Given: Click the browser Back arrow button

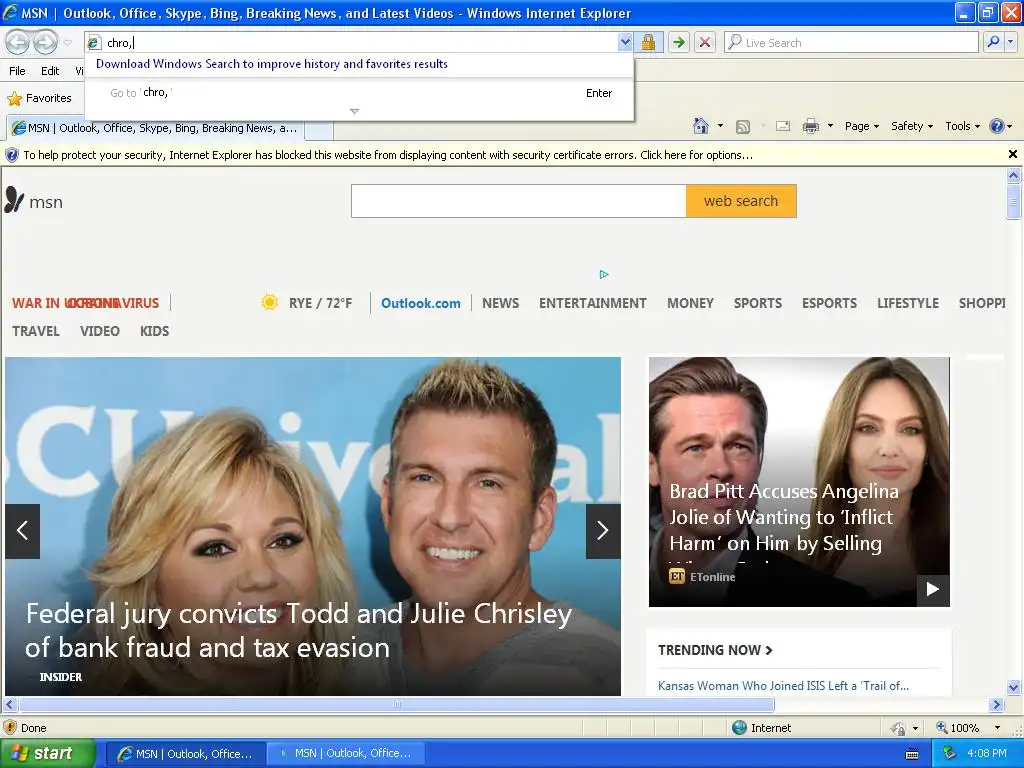Looking at the screenshot, I should (x=18, y=42).
